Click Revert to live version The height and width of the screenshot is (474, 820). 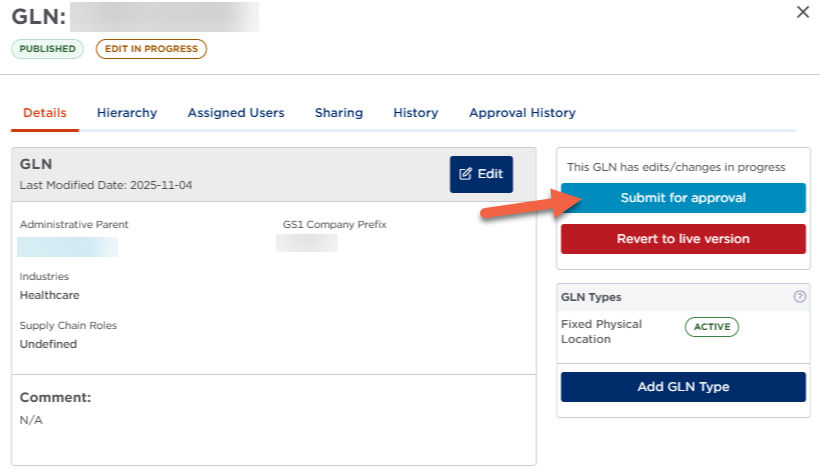[x=683, y=239]
